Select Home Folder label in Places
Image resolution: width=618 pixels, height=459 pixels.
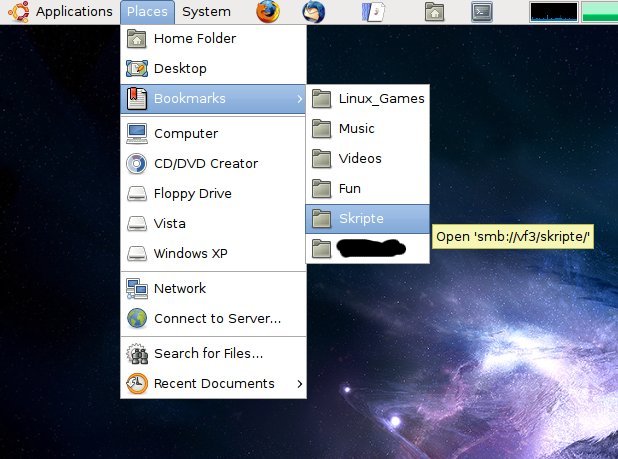195,39
